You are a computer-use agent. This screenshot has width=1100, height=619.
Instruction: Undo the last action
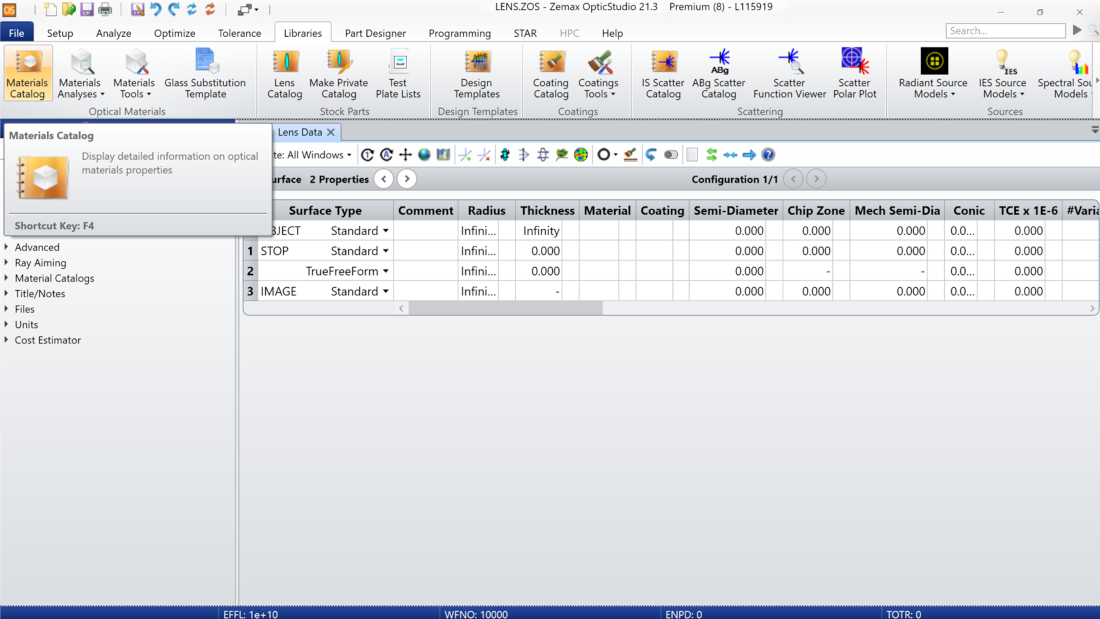pyautogui.click(x=156, y=10)
